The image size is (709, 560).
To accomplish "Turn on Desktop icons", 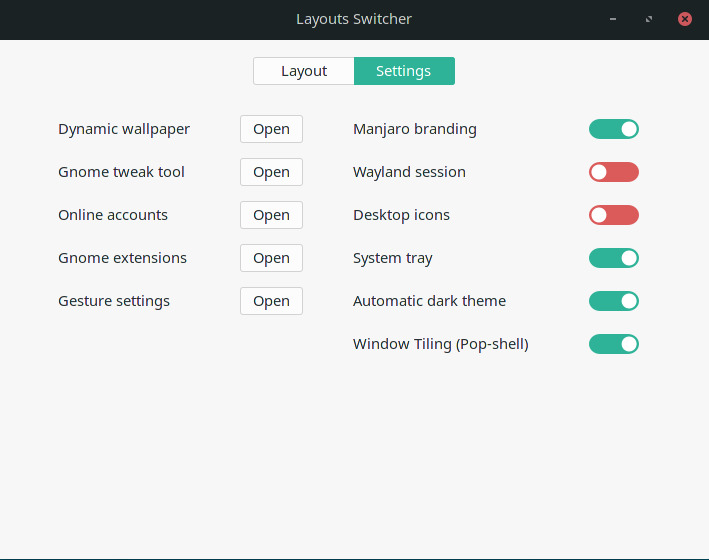I will 613,215.
